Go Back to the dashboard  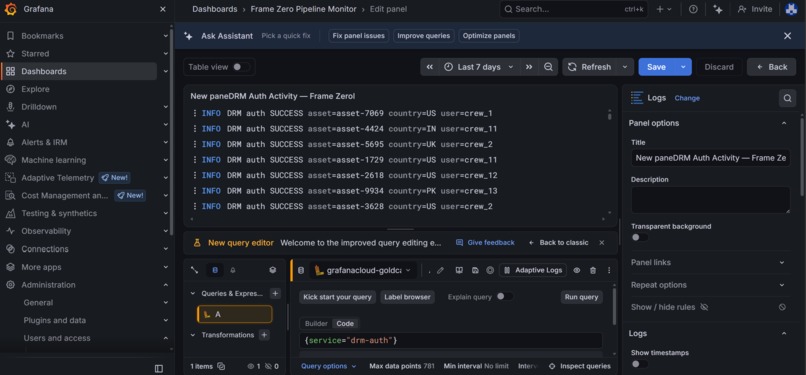(772, 67)
